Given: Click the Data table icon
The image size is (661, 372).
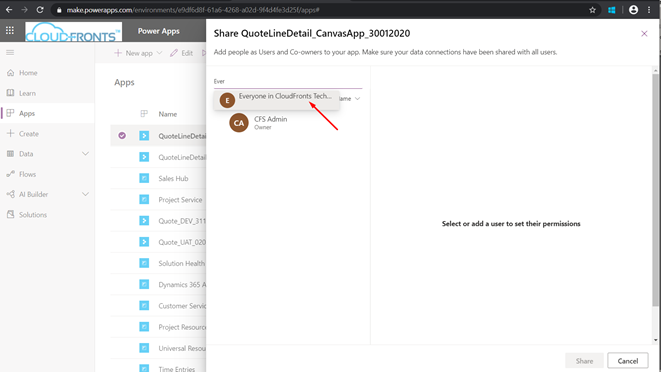Looking at the screenshot, I should (x=11, y=154).
